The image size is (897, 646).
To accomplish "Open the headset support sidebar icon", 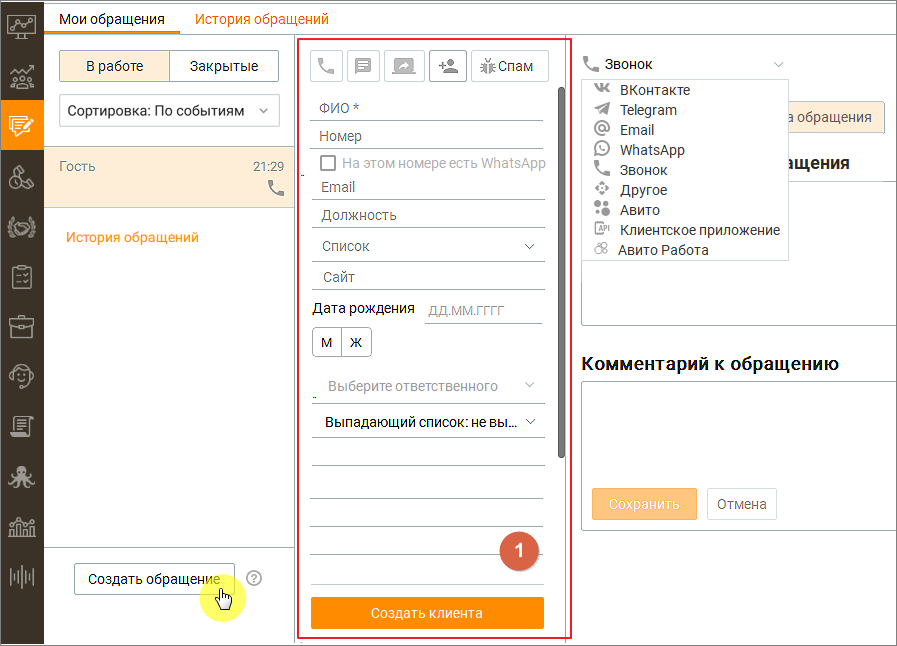I will coord(22,376).
